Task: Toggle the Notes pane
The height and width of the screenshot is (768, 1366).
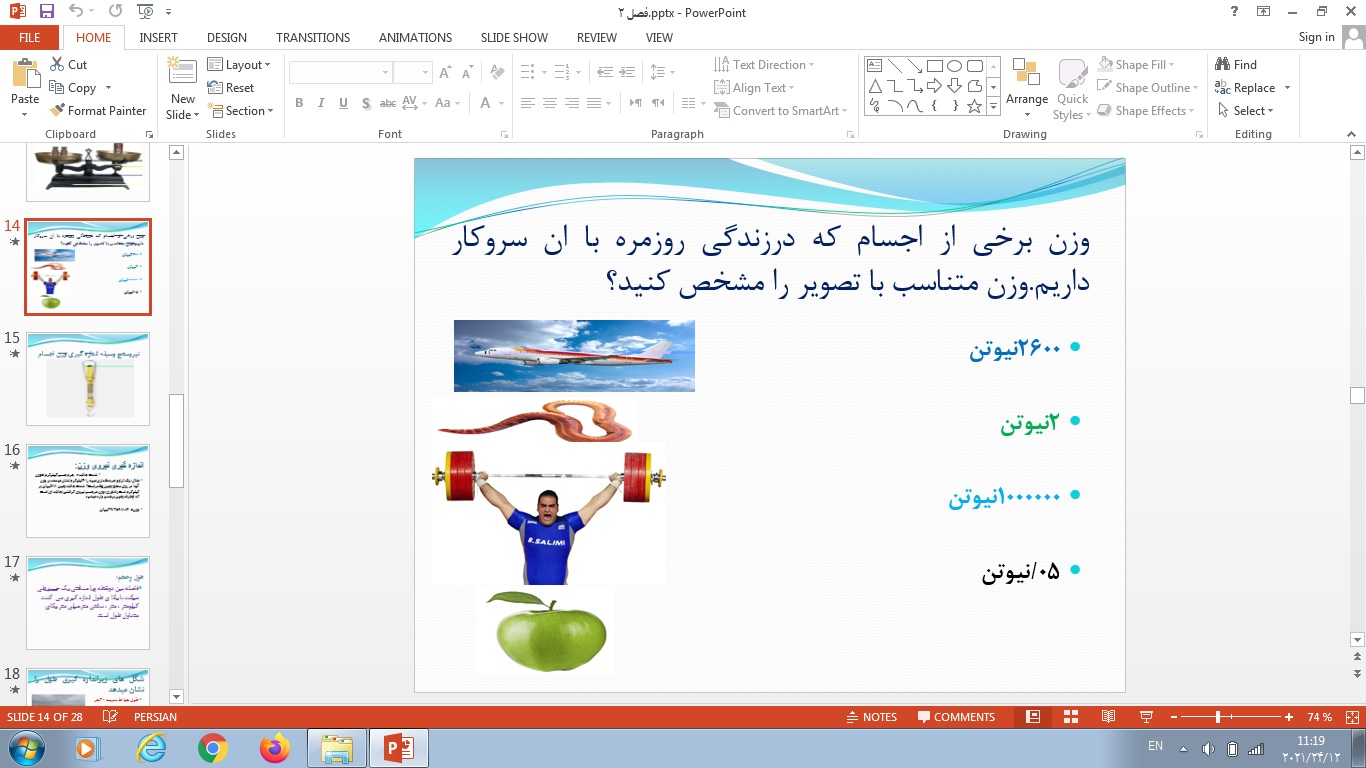Action: tap(870, 717)
